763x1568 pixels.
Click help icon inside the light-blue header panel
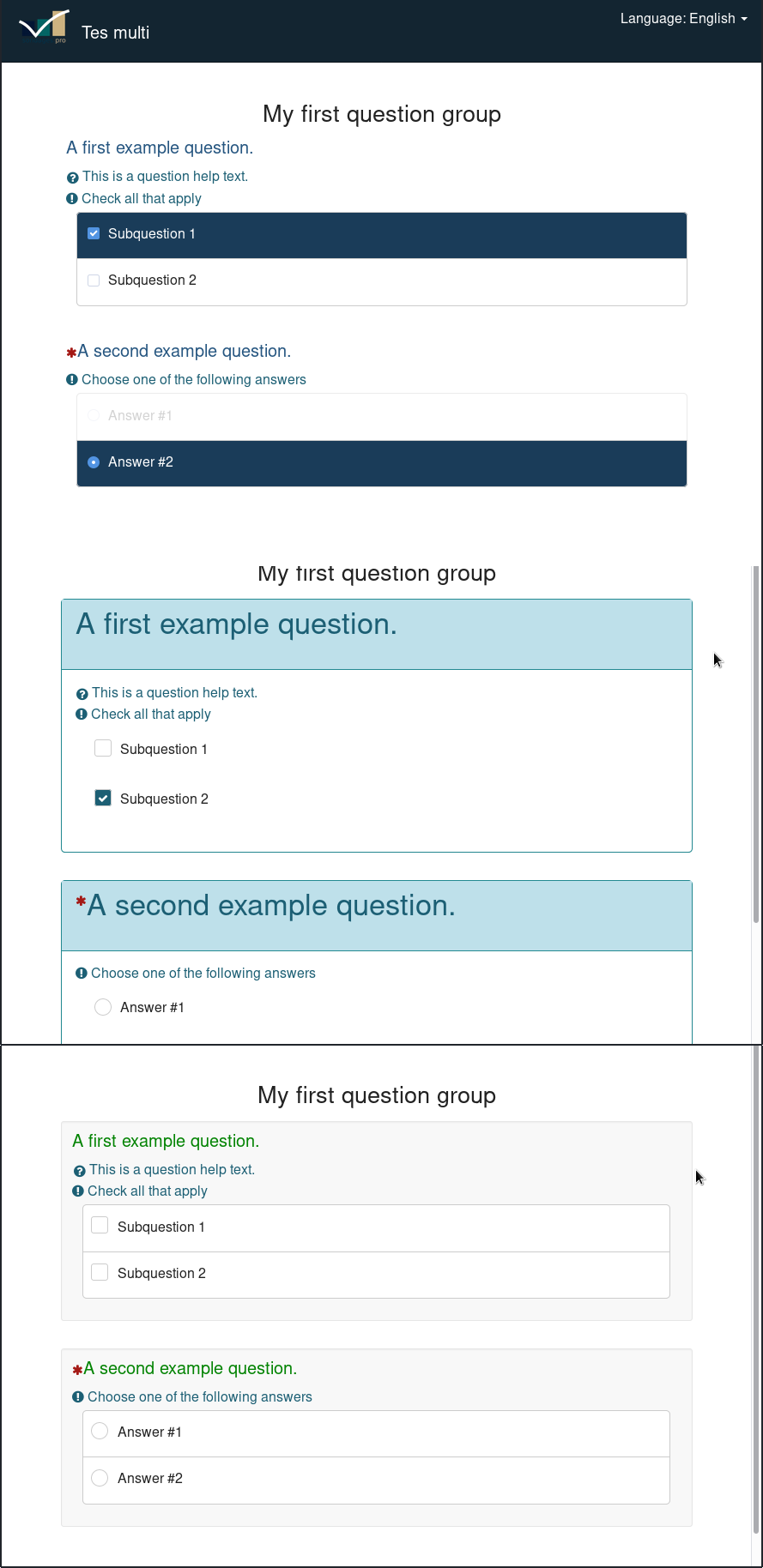(x=82, y=694)
